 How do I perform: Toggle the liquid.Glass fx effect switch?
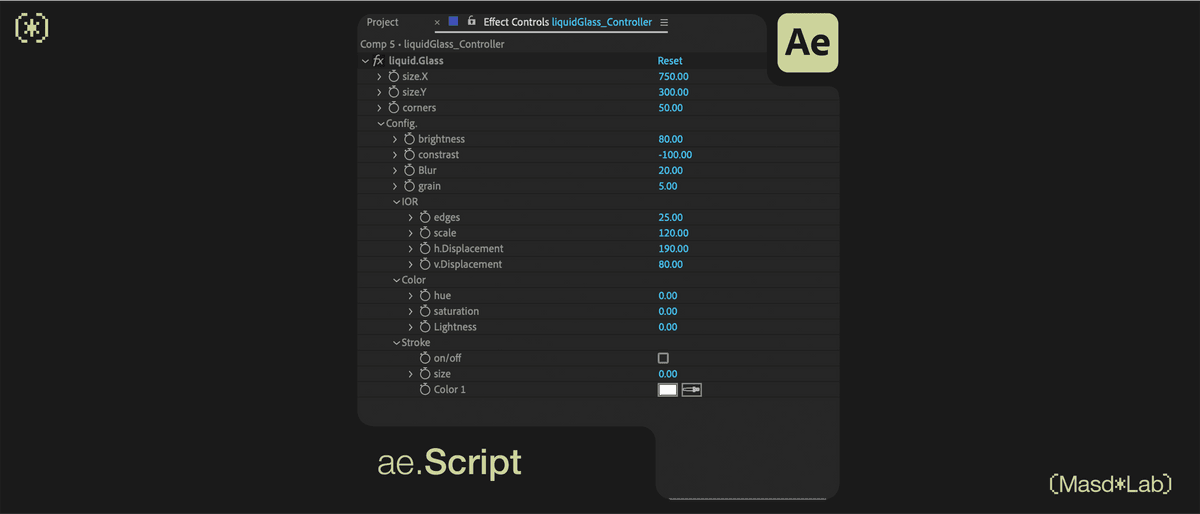(x=378, y=61)
